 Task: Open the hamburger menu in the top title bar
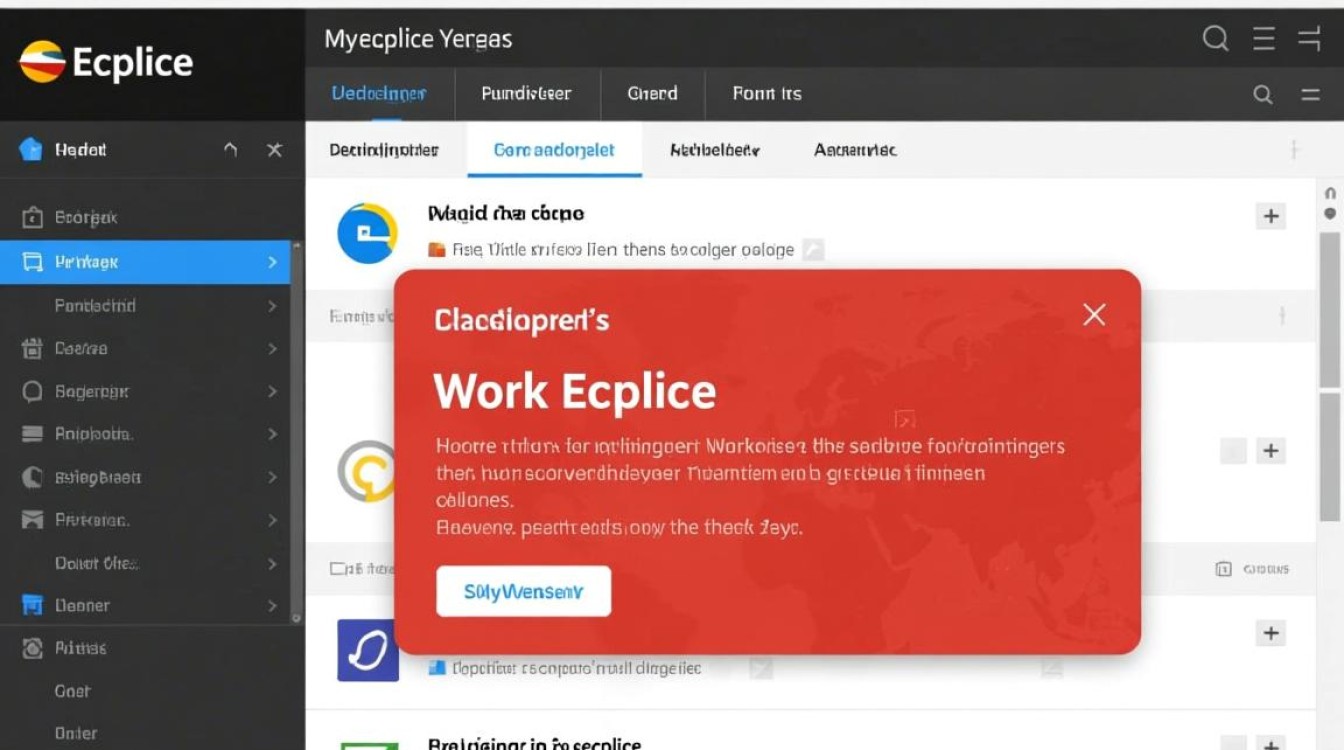click(x=1264, y=39)
